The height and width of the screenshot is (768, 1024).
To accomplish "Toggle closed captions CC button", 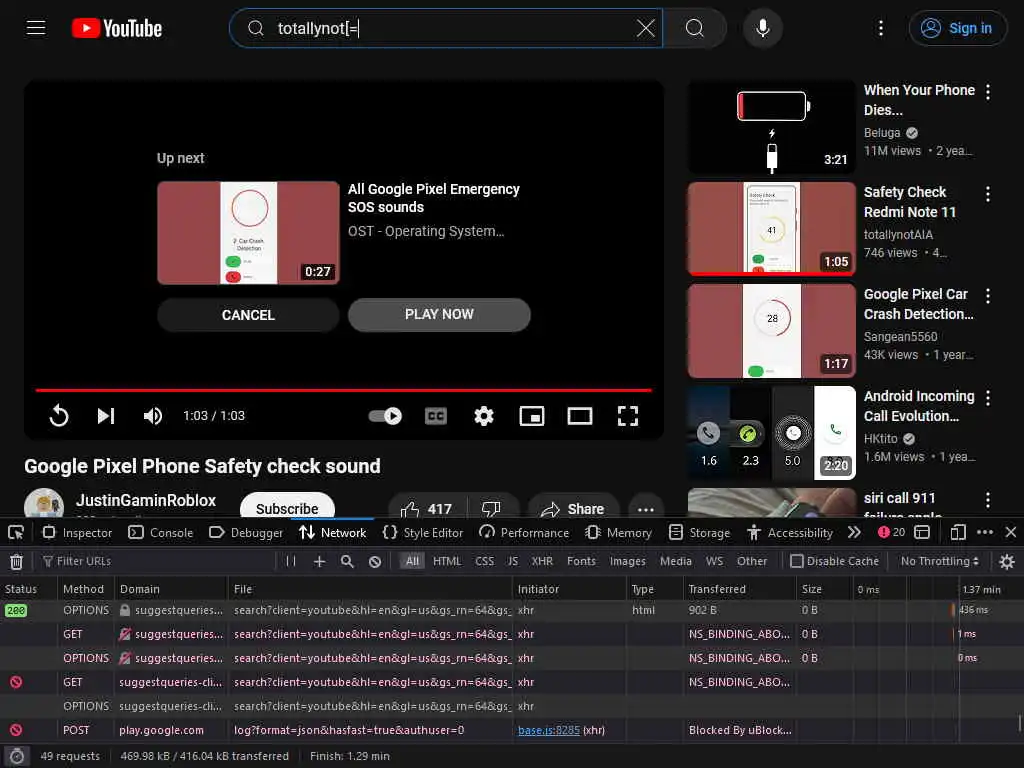I will [436, 416].
